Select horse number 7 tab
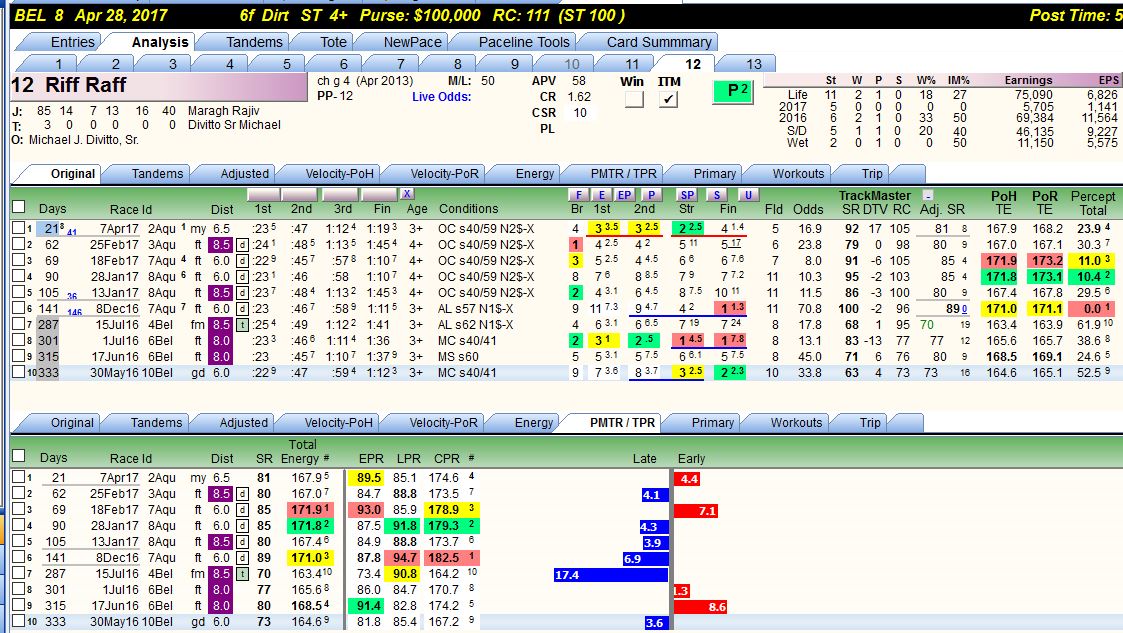 click(x=400, y=64)
